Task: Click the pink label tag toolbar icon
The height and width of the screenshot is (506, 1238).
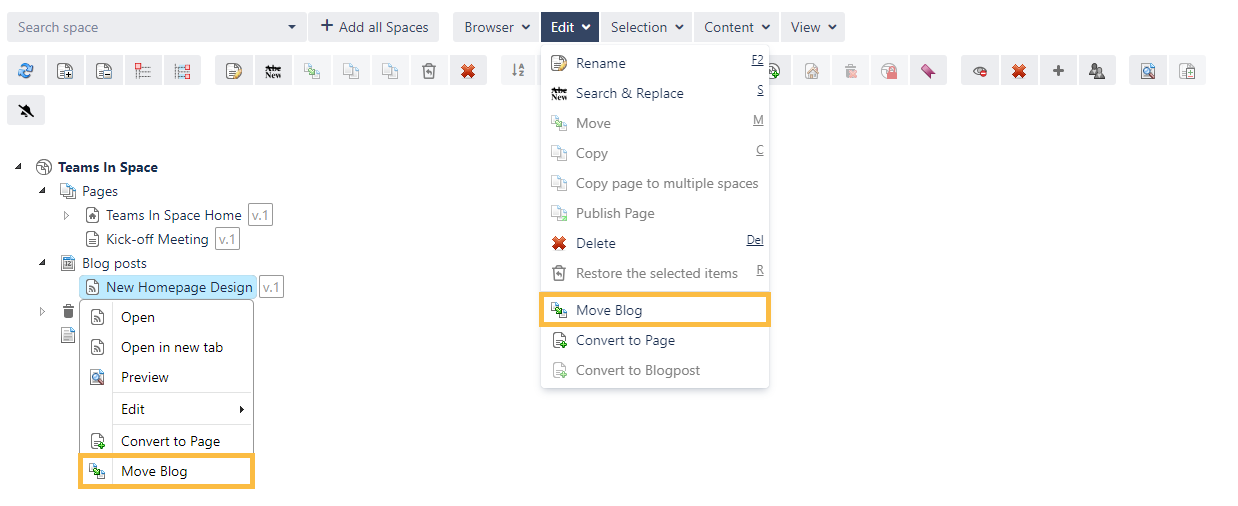Action: 928,70
